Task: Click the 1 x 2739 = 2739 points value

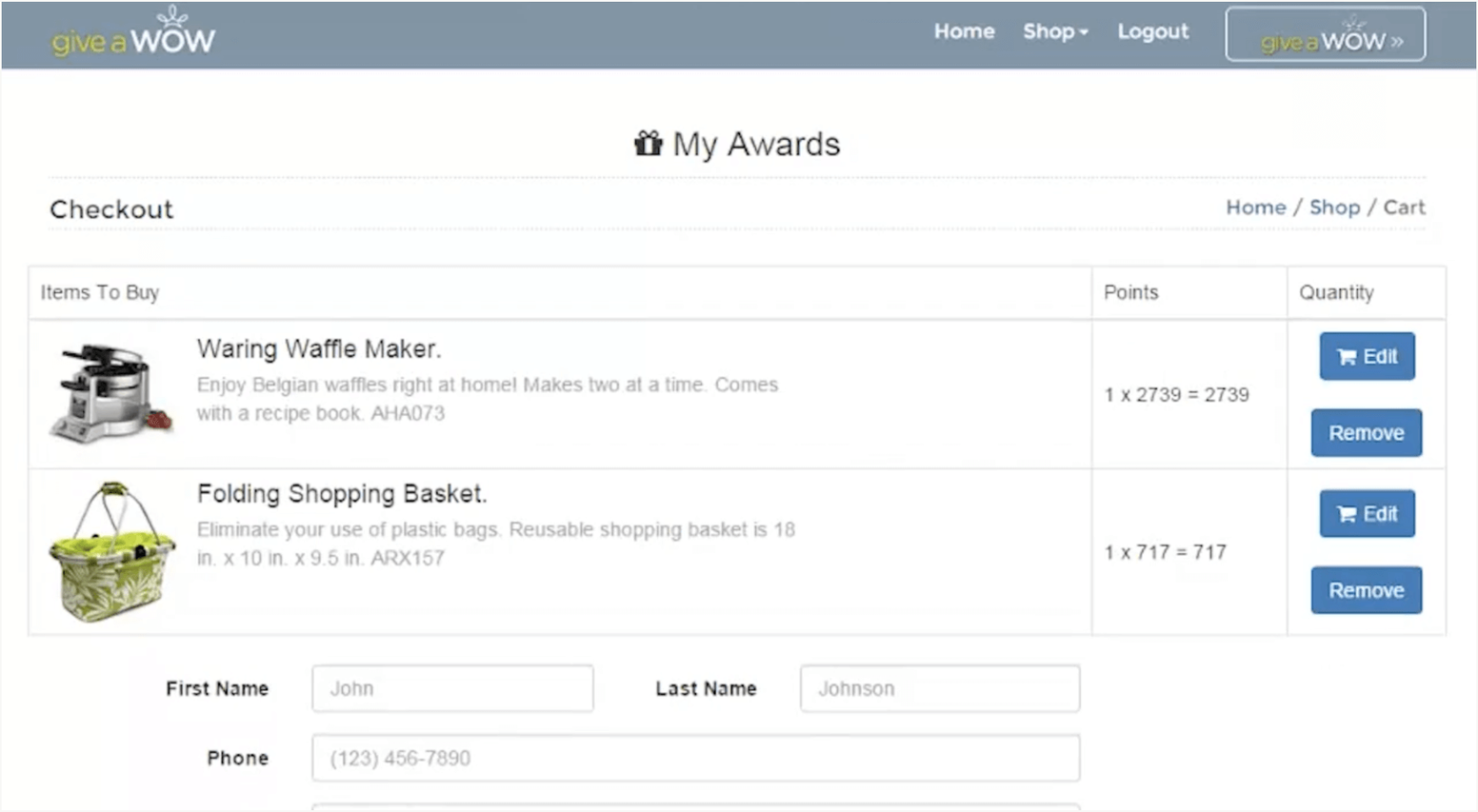Action: 1176,395
